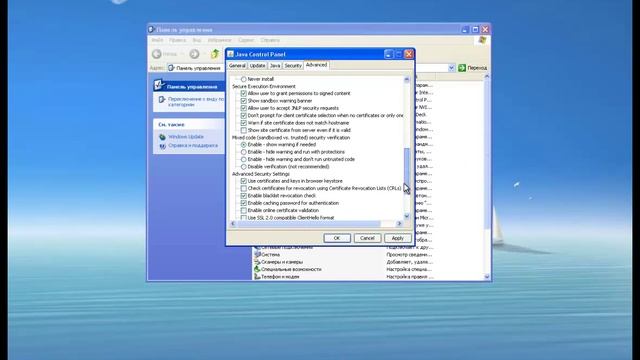Viewport: 640px width, 360px height.
Task: Select Disable verification (not recommended) radio
Action: pos(243,167)
